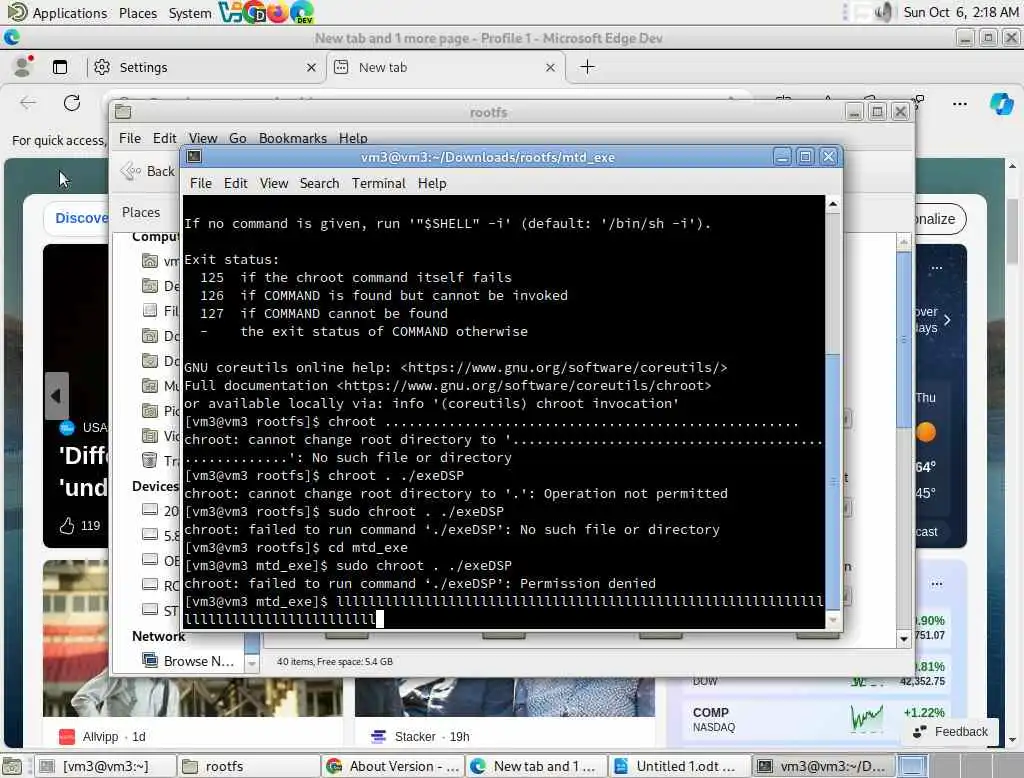Open the 5.8 volume under Devices
1024x778 pixels.
click(x=159, y=536)
